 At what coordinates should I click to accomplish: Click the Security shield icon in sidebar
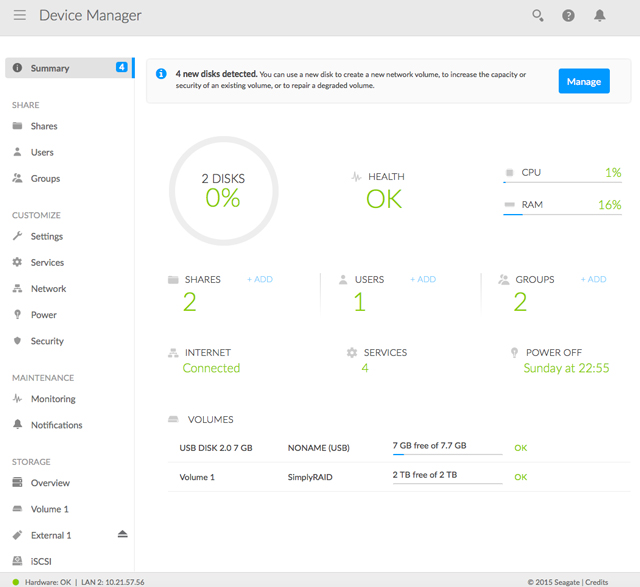tap(18, 341)
